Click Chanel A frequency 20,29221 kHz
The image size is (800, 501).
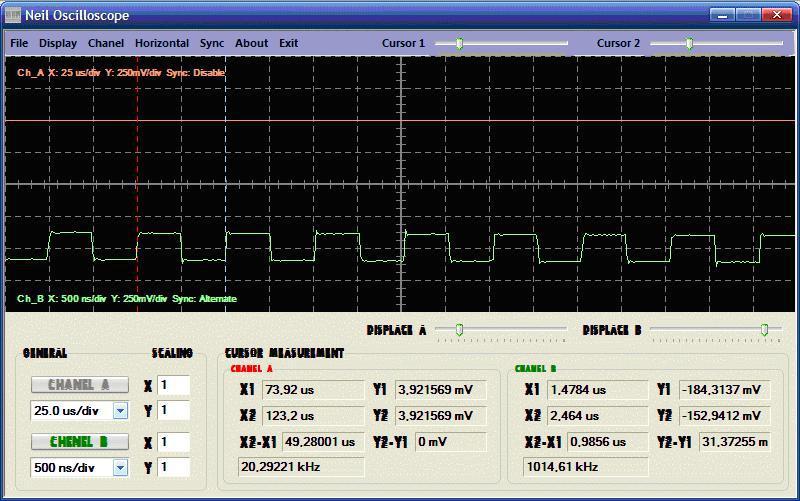pos(301,467)
